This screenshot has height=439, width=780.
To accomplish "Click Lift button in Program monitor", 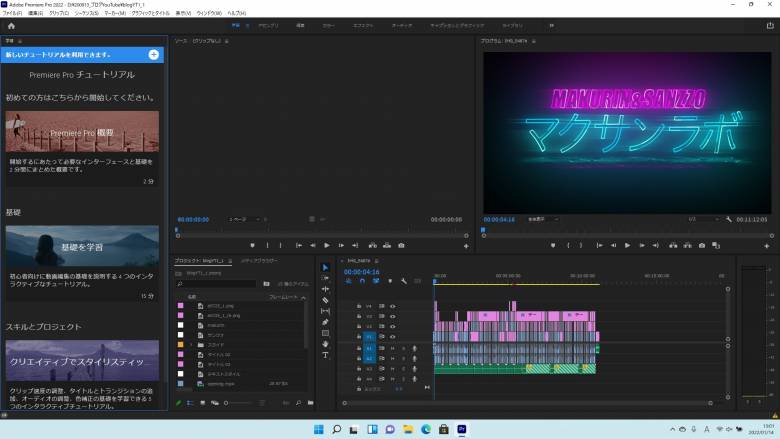I will tap(673, 246).
